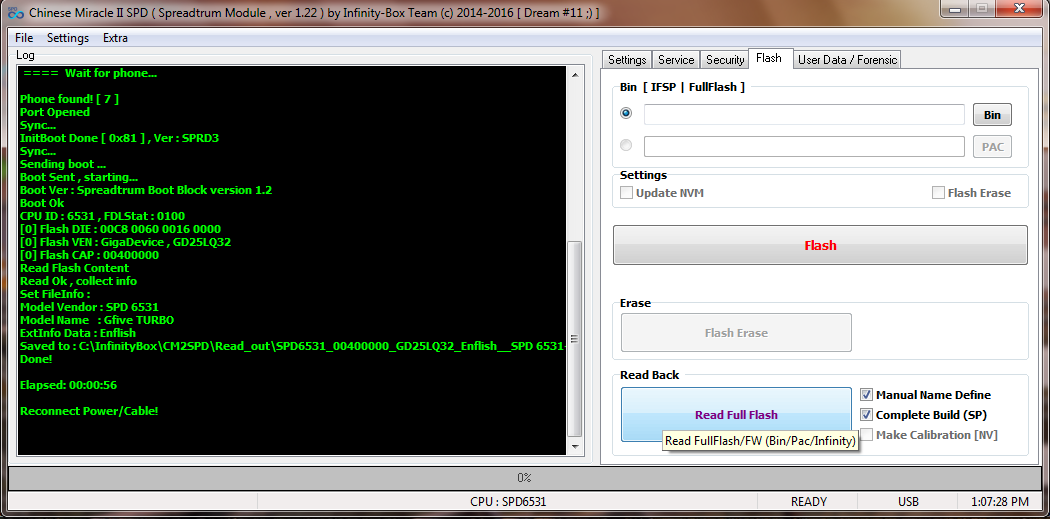Click the application icon in title bar
Viewport: 1050px width, 519px height.
point(15,13)
